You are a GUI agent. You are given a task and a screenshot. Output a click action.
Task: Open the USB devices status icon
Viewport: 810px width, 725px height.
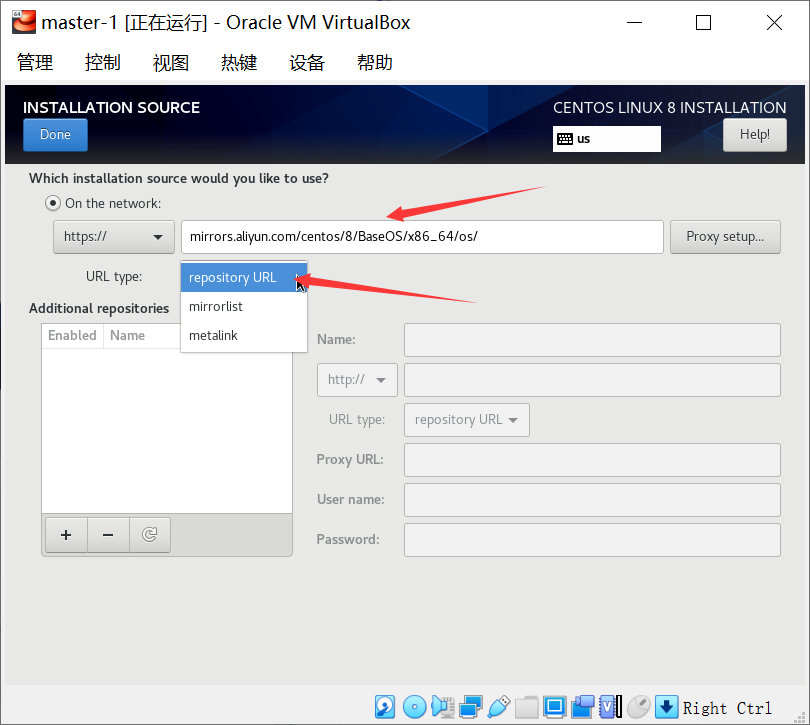tap(499, 707)
